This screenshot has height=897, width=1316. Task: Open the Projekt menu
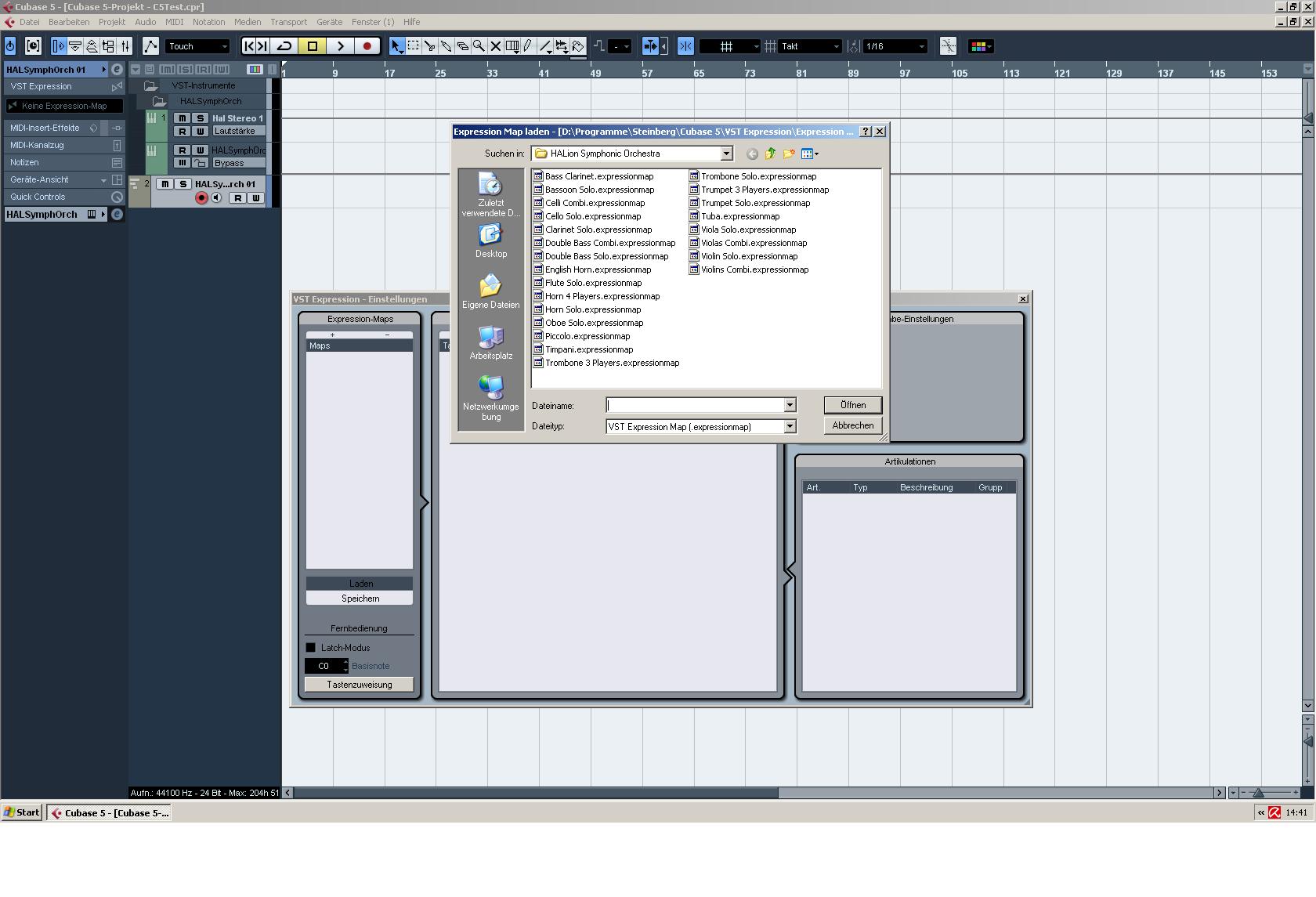pyautogui.click(x=112, y=22)
